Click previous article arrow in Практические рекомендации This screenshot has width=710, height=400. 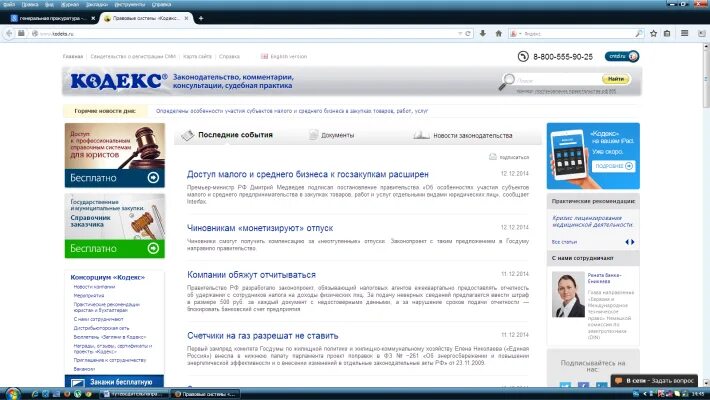(627, 242)
